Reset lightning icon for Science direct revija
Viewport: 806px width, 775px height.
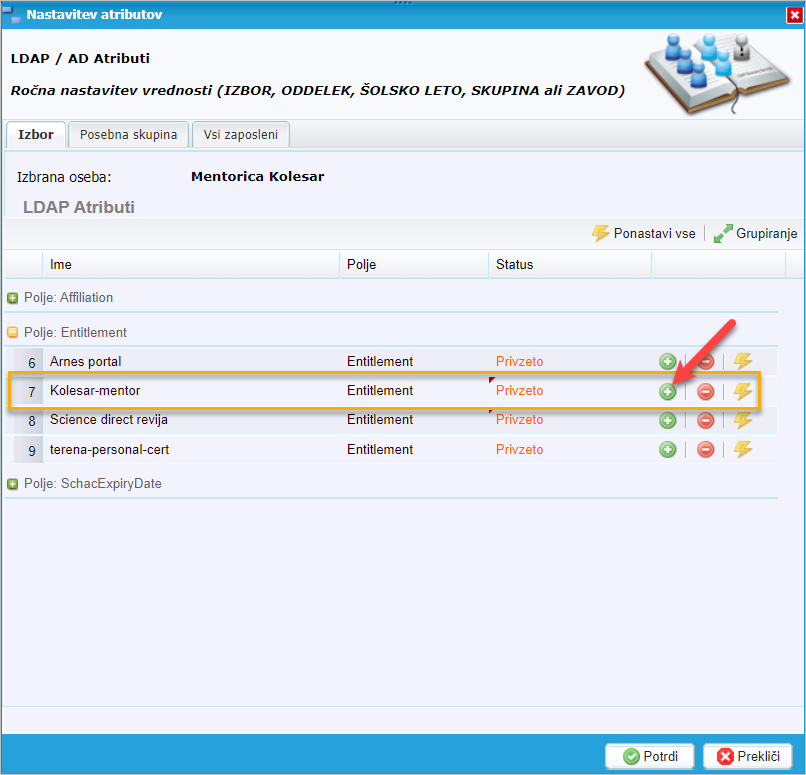click(x=743, y=420)
